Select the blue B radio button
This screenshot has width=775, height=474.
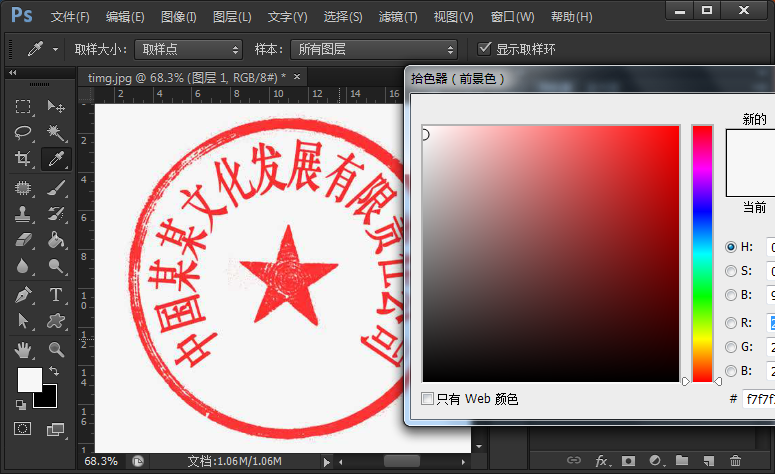click(731, 371)
